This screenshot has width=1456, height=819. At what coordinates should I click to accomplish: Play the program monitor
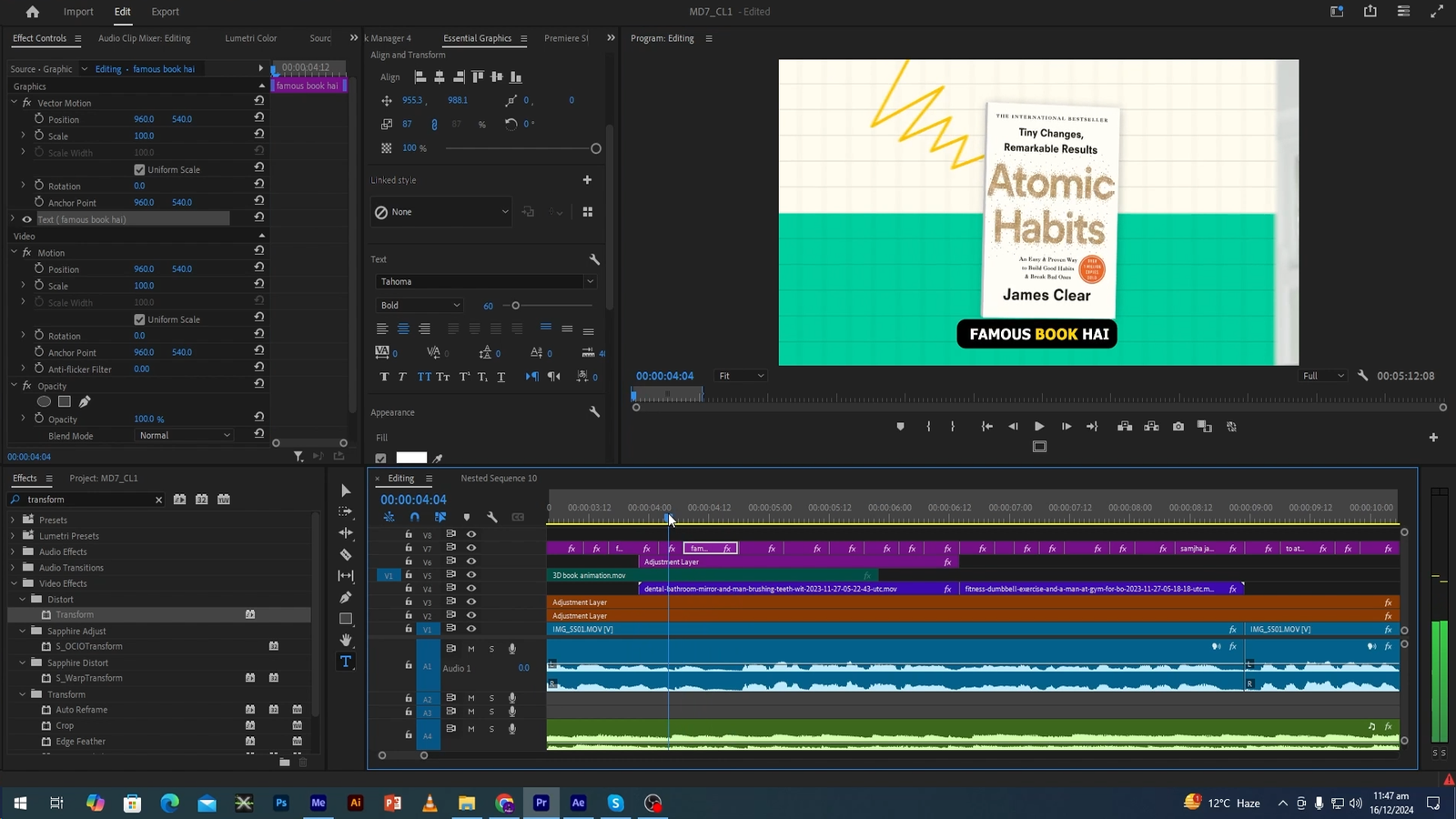[x=1039, y=426]
